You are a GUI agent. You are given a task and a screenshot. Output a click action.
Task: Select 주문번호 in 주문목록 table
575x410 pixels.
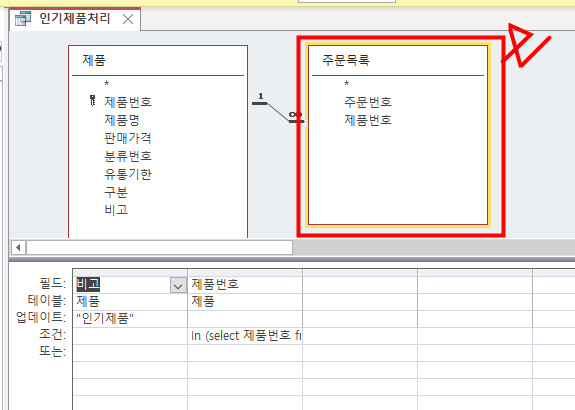[x=368, y=102]
